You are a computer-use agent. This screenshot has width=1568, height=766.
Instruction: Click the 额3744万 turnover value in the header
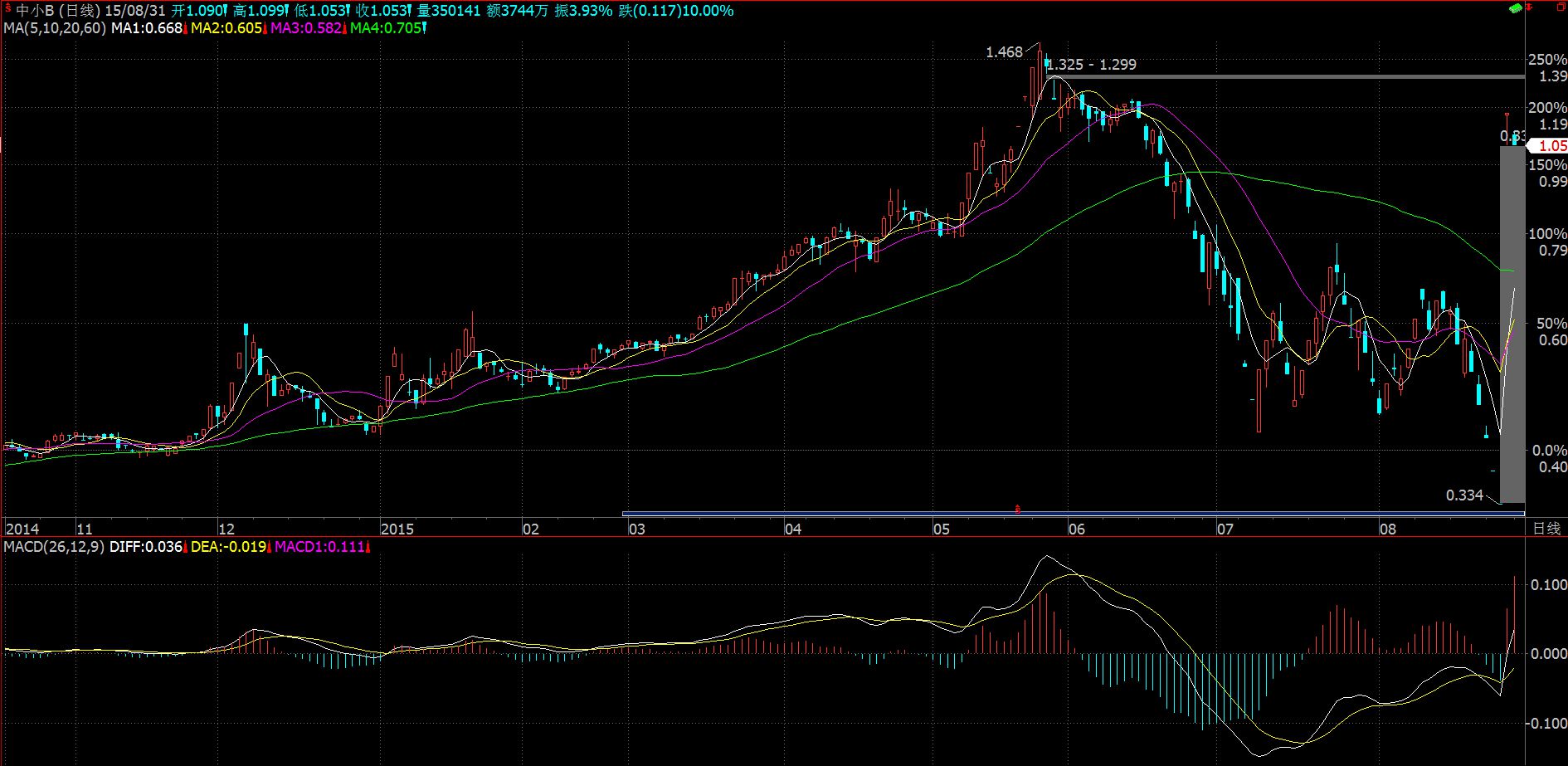click(x=517, y=11)
